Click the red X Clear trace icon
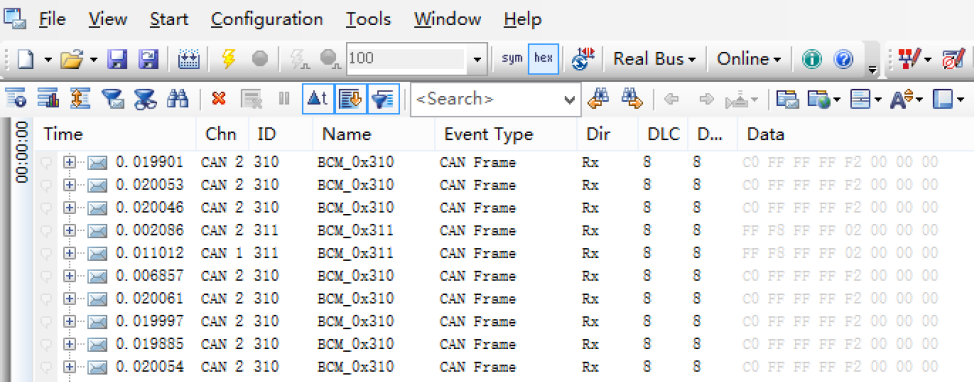 point(218,98)
